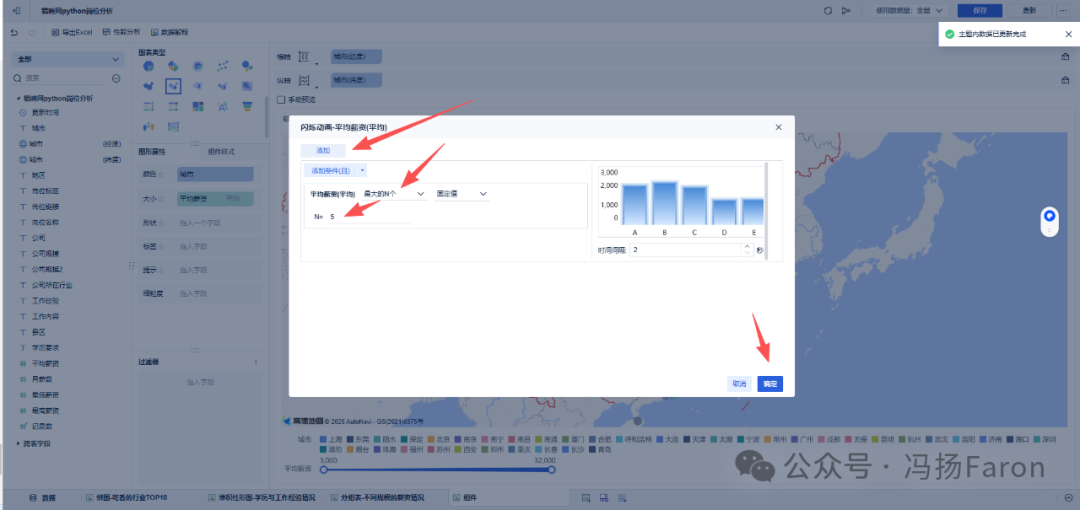
Task: Select the 记录数 field
Action: pos(41,426)
